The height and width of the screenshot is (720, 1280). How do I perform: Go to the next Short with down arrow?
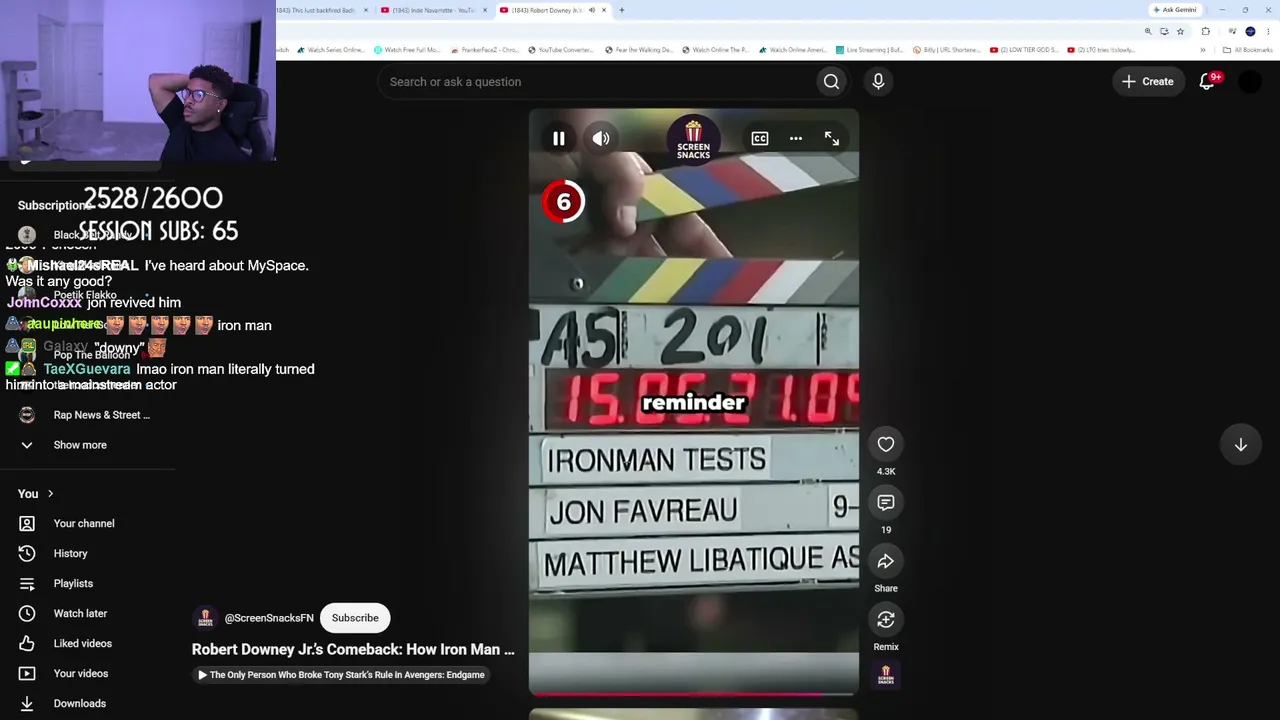pyautogui.click(x=1240, y=445)
